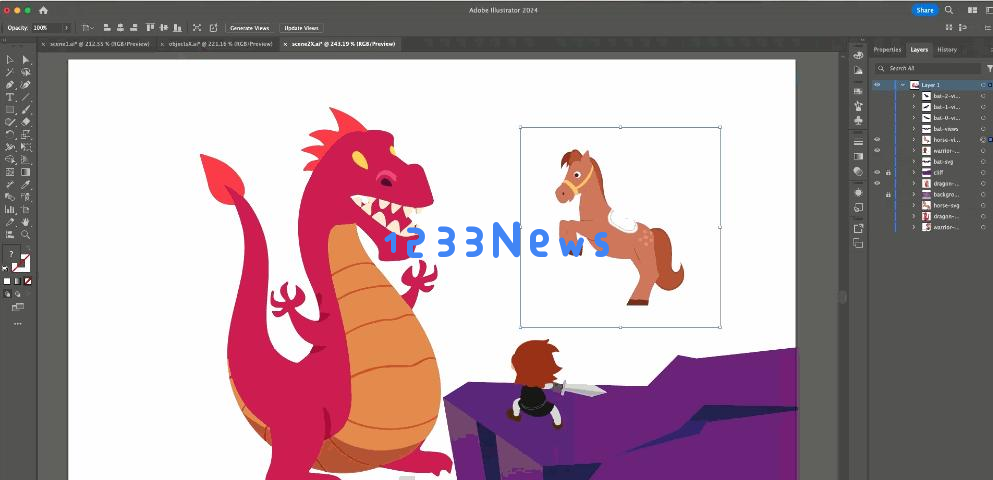
Task: Select the Free Transform tool
Action: 26,147
